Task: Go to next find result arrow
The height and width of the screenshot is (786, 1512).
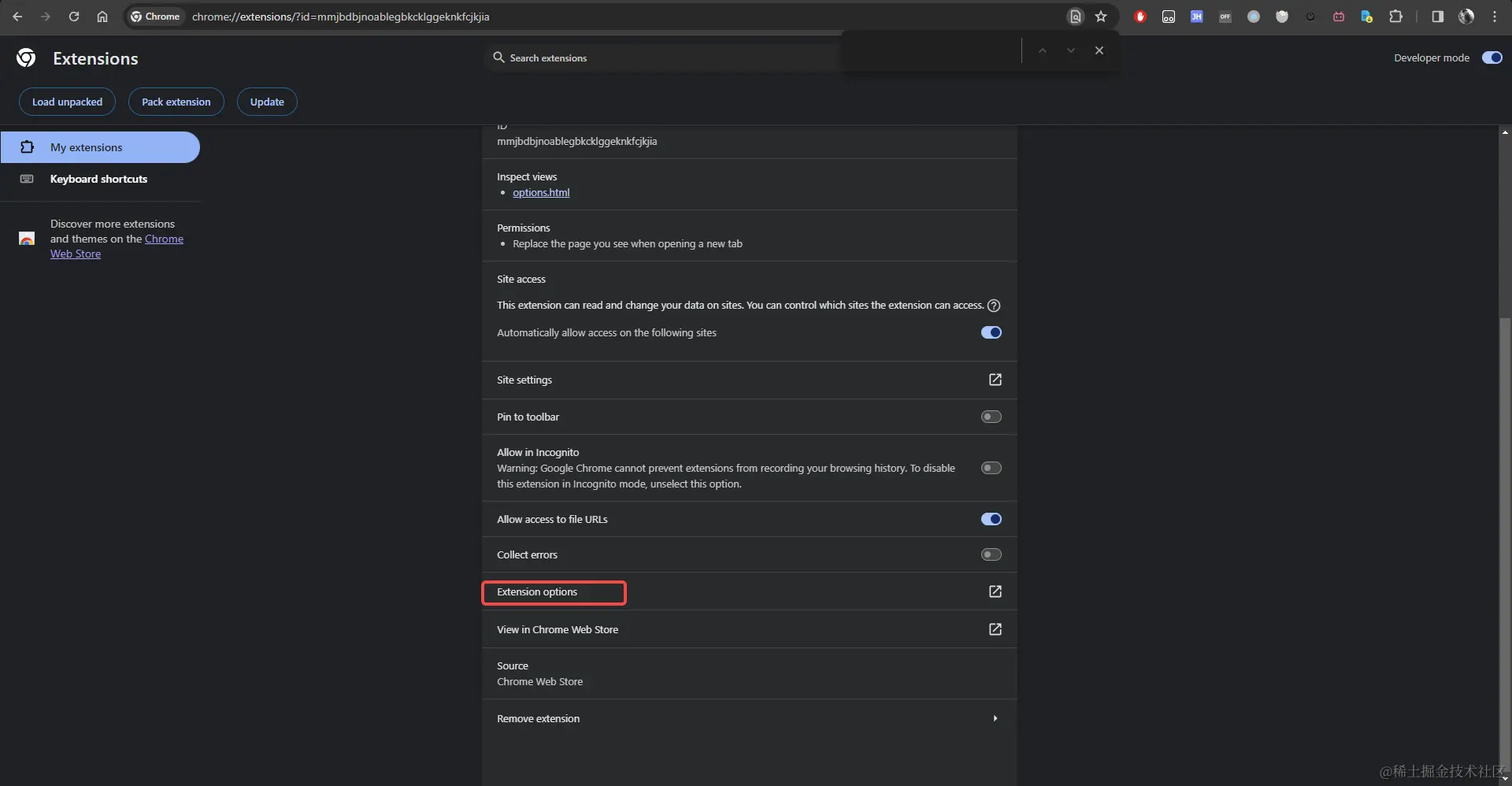Action: [1070, 50]
